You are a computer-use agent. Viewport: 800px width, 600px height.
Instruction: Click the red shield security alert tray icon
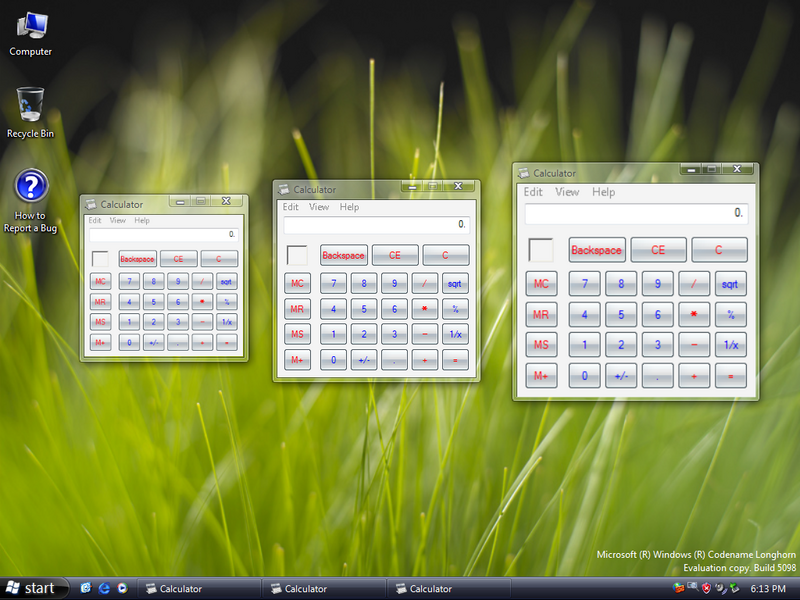705,589
